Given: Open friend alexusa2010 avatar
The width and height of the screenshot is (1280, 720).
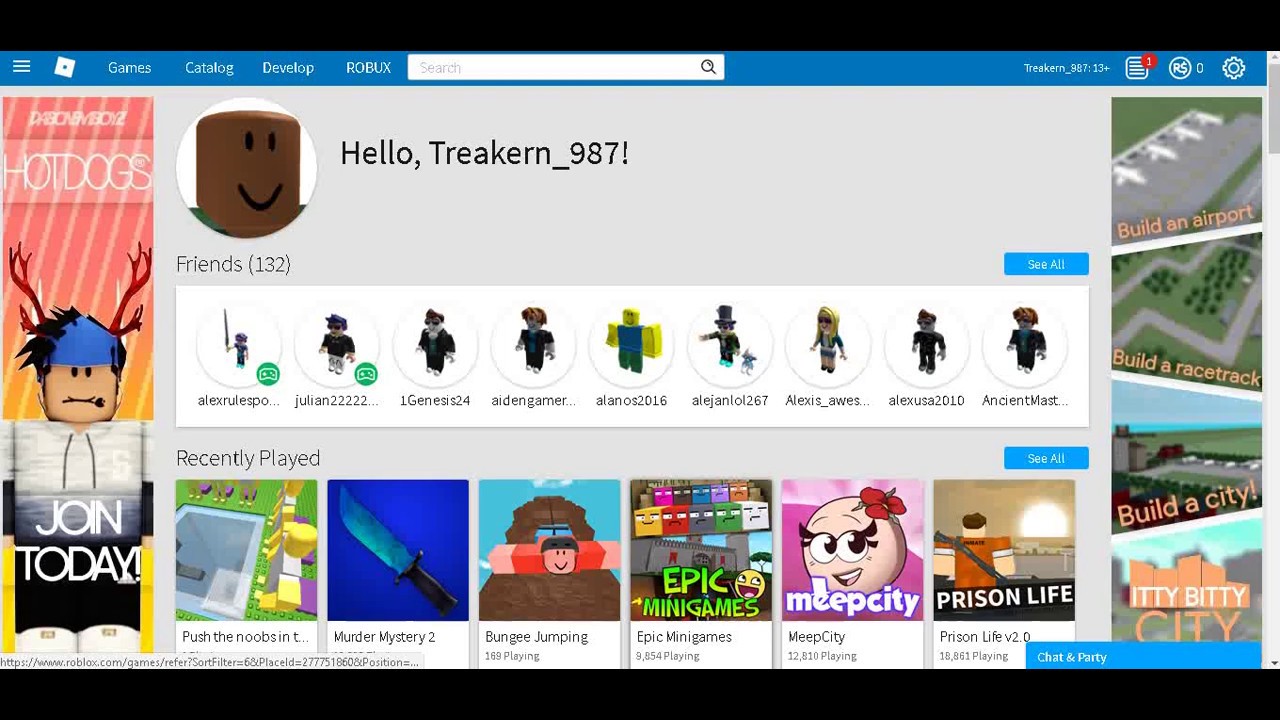Looking at the screenshot, I should pos(926,343).
